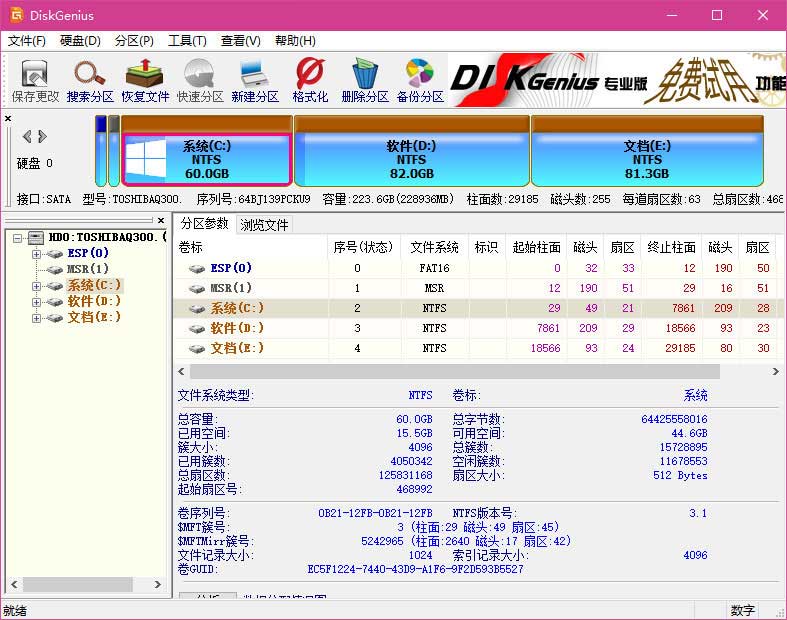
Task: Select 文档(E:) in the left tree
Action: tap(94, 317)
